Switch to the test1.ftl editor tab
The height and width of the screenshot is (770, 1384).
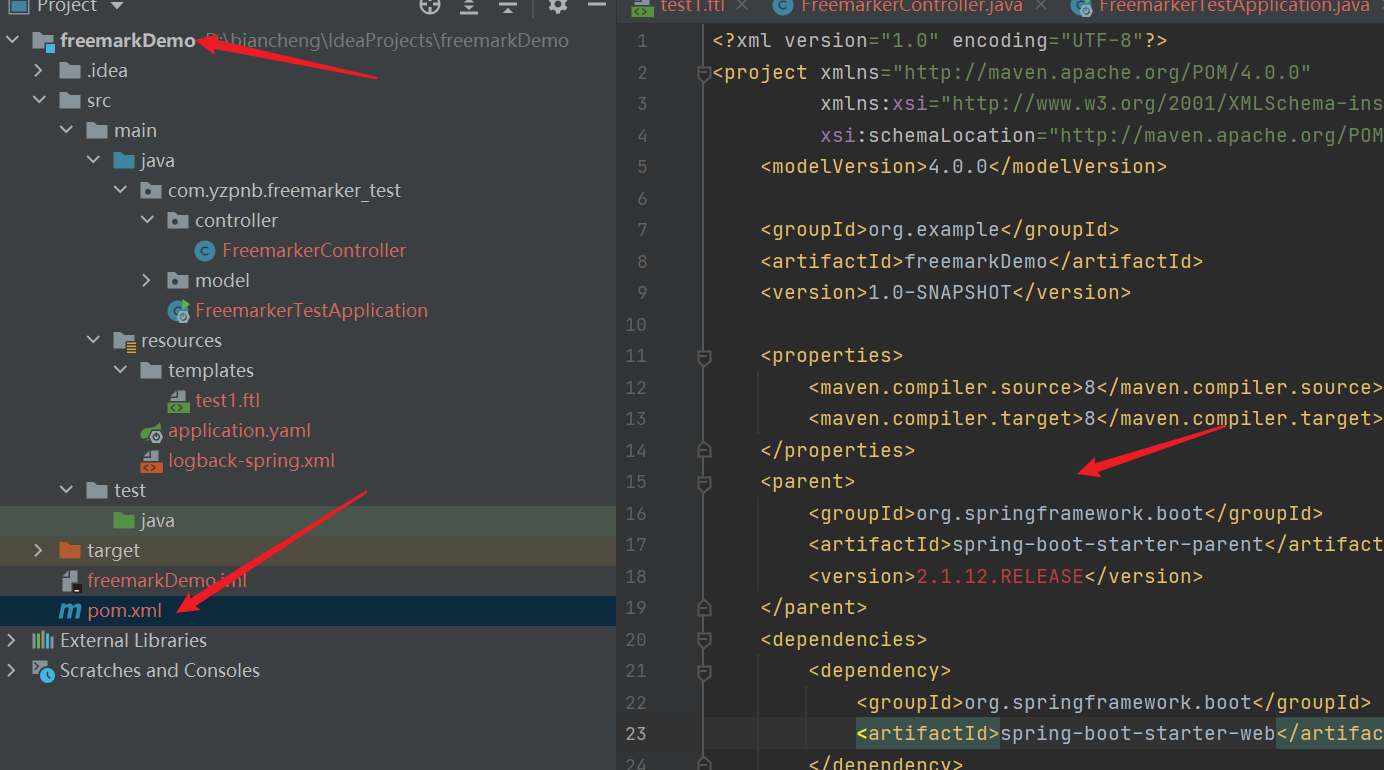pos(691,6)
